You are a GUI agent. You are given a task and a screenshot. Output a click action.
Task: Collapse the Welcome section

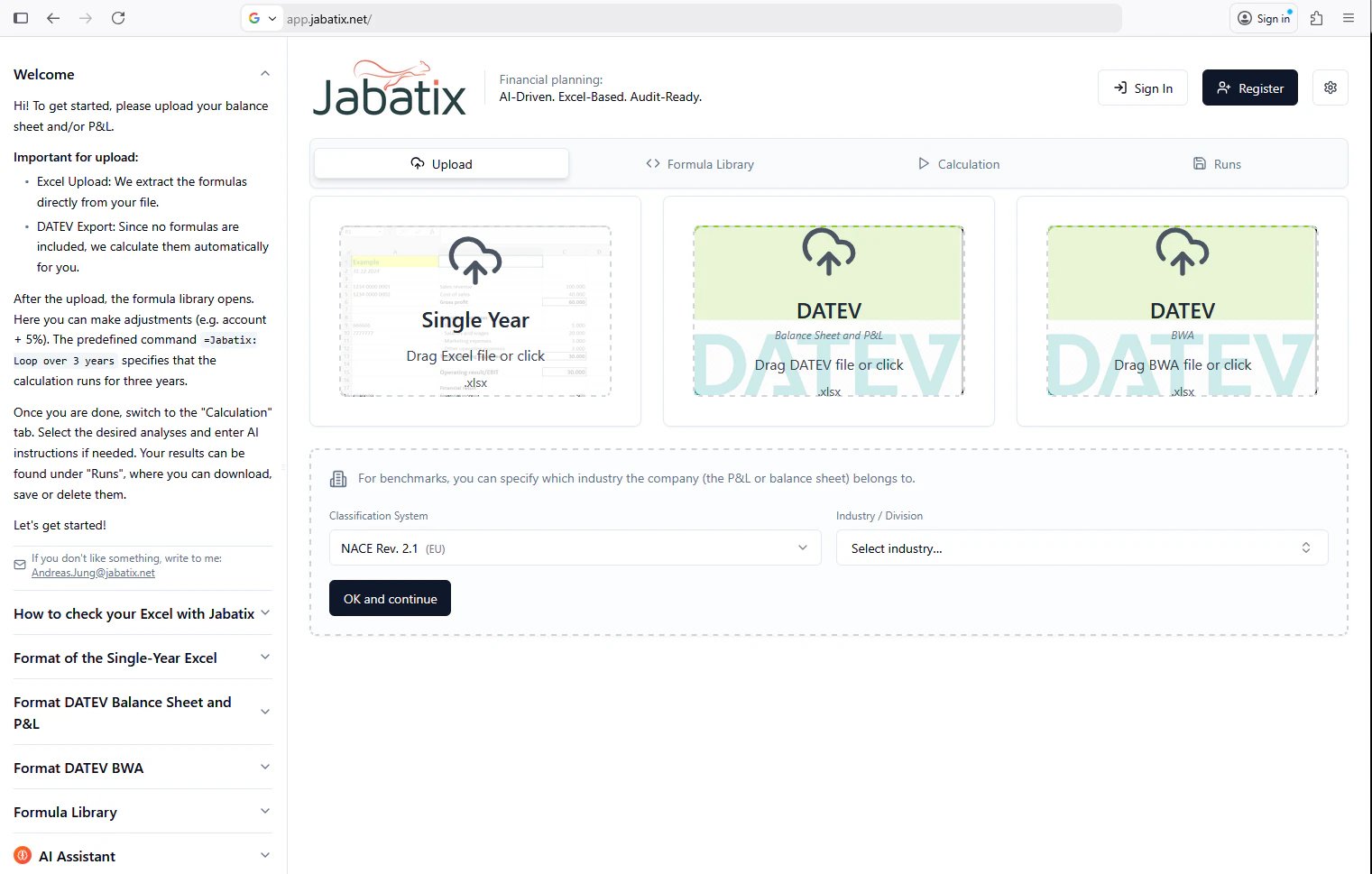click(x=265, y=73)
